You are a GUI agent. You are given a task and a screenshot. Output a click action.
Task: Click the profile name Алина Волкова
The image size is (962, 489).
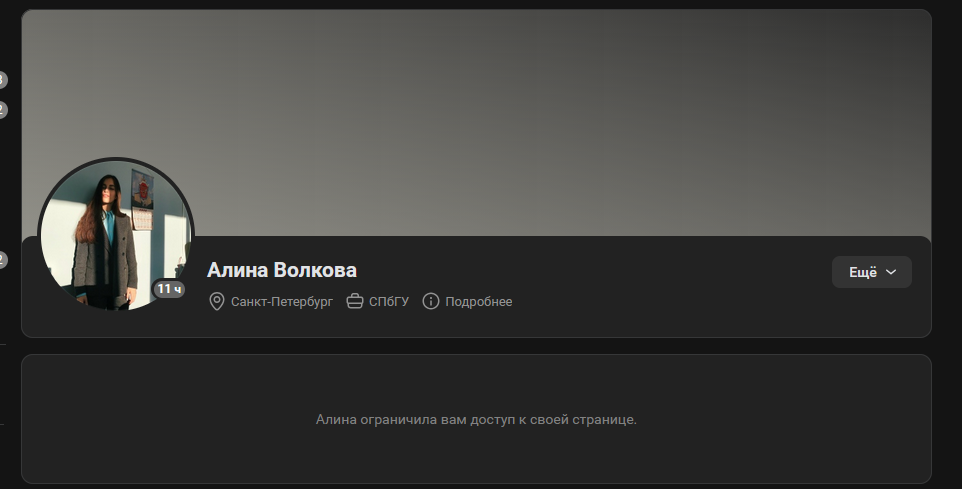[282, 270]
